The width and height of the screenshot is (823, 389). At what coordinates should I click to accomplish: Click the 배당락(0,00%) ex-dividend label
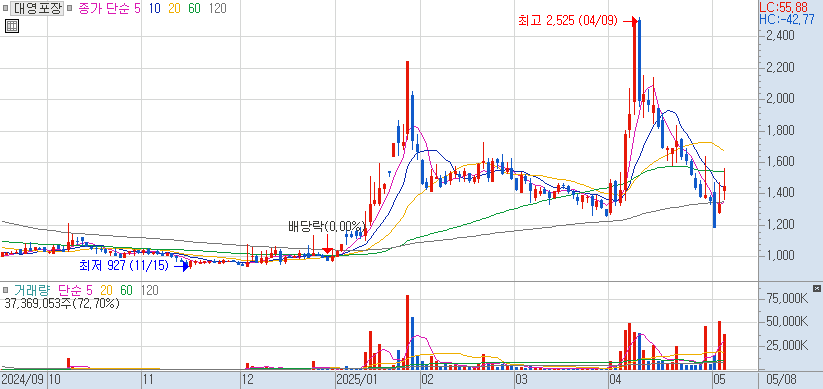[326, 227]
